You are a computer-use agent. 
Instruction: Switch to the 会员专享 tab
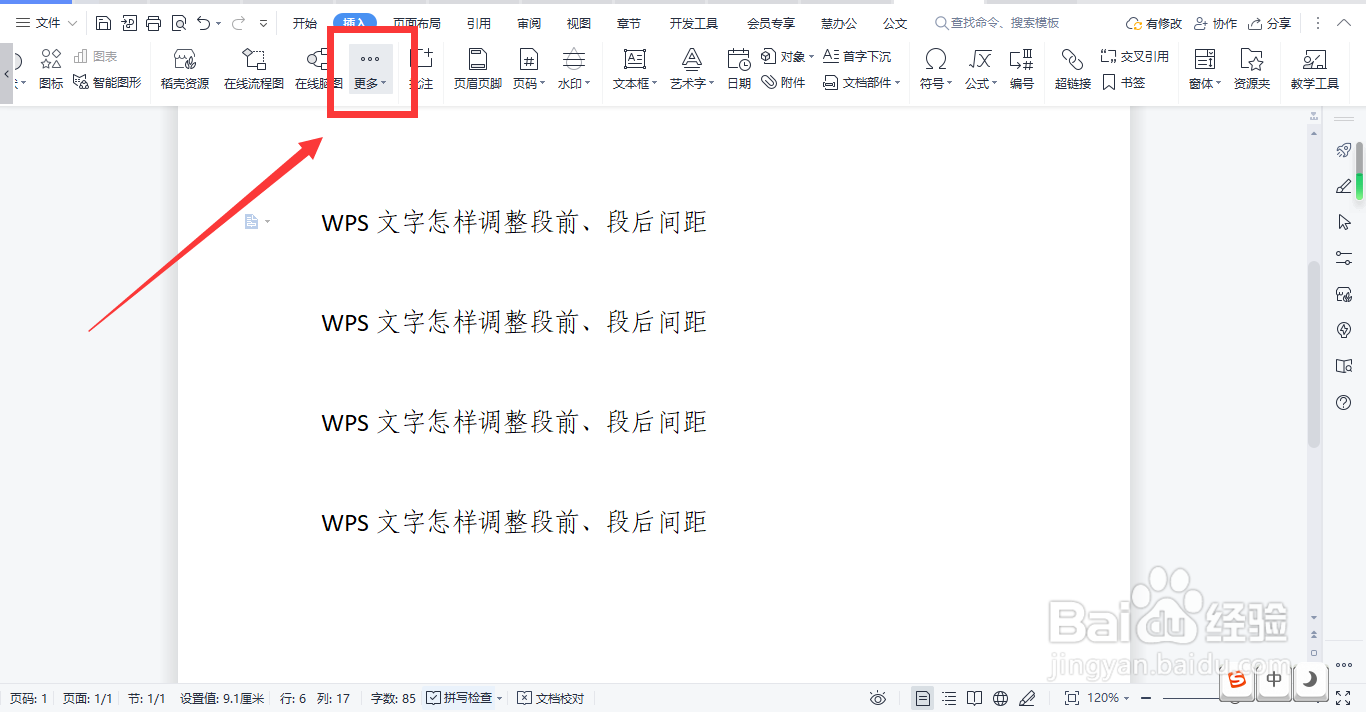click(x=771, y=23)
